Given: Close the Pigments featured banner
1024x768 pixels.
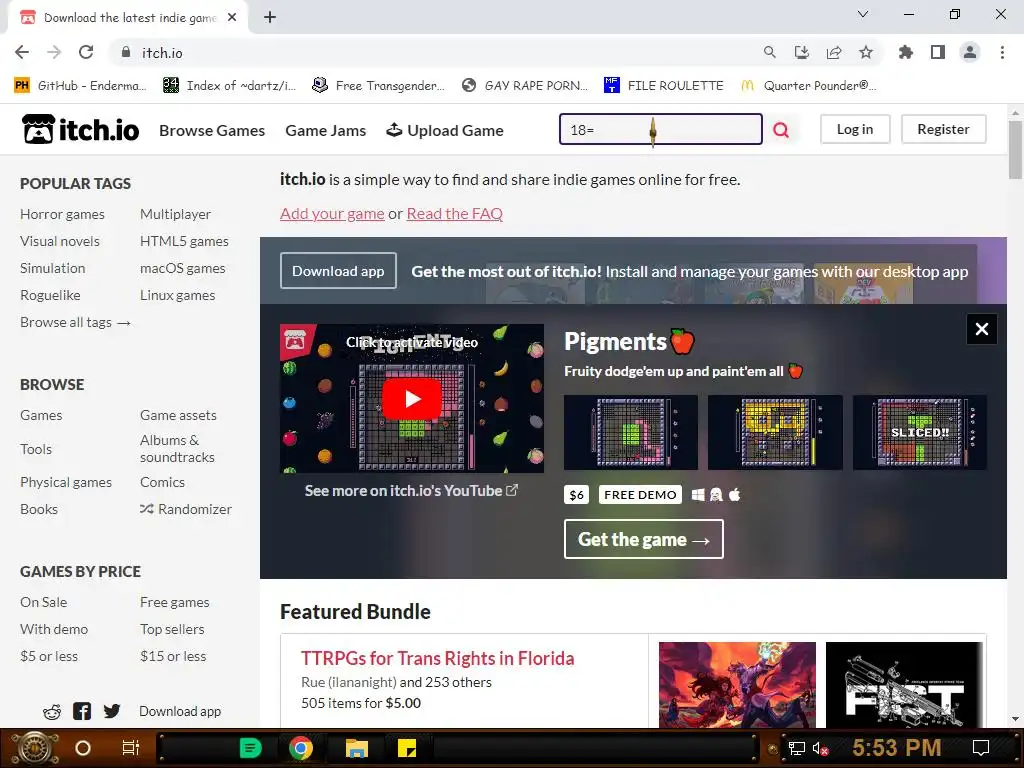Looking at the screenshot, I should (x=982, y=329).
